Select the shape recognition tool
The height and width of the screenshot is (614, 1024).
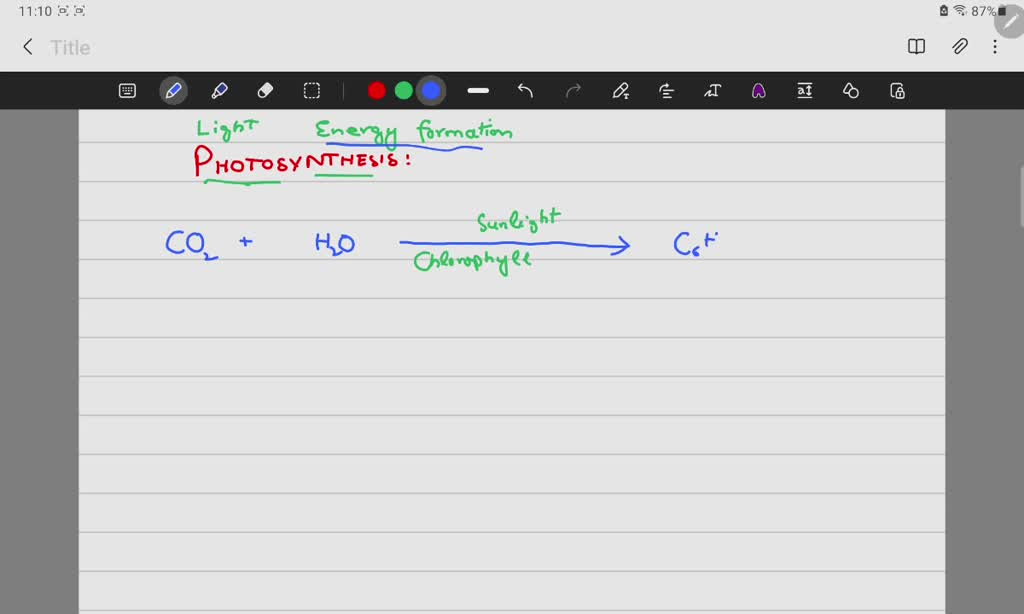[x=850, y=90]
